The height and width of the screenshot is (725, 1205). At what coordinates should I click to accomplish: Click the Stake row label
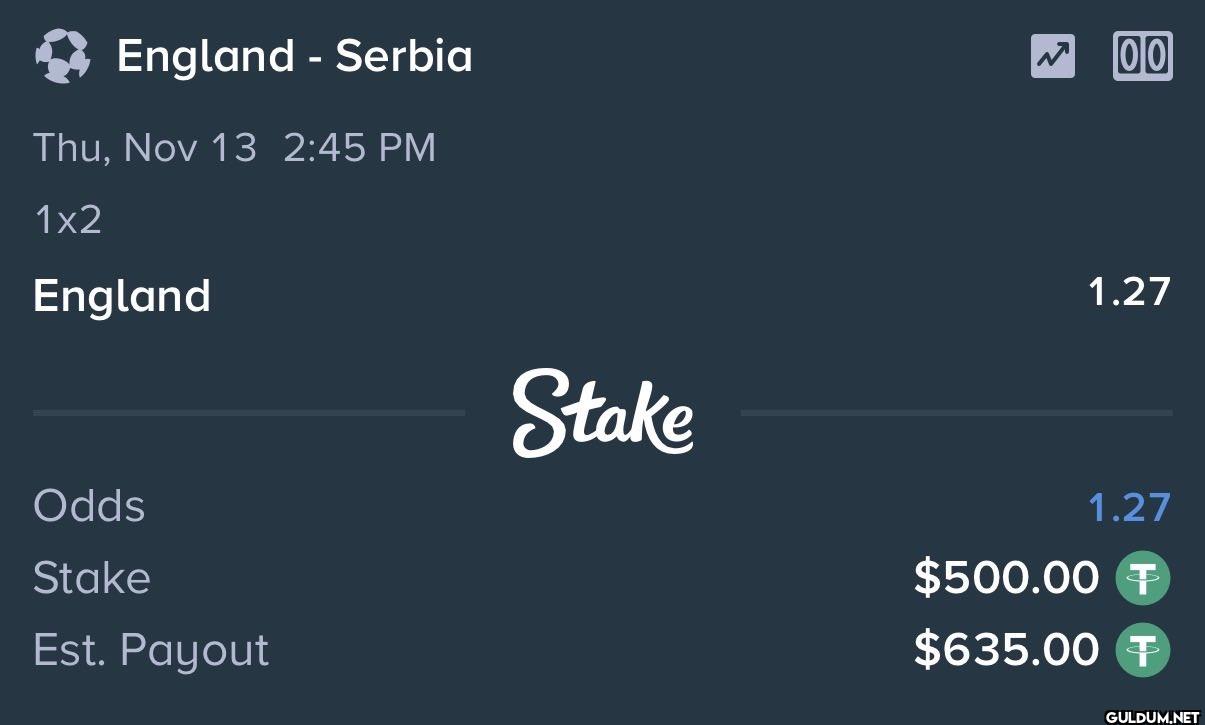[x=92, y=578]
